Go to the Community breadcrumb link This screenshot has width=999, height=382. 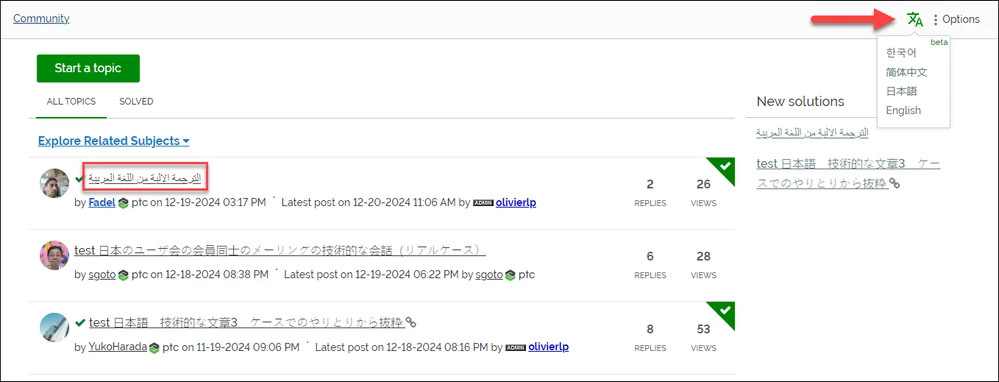pyautogui.click(x=41, y=18)
